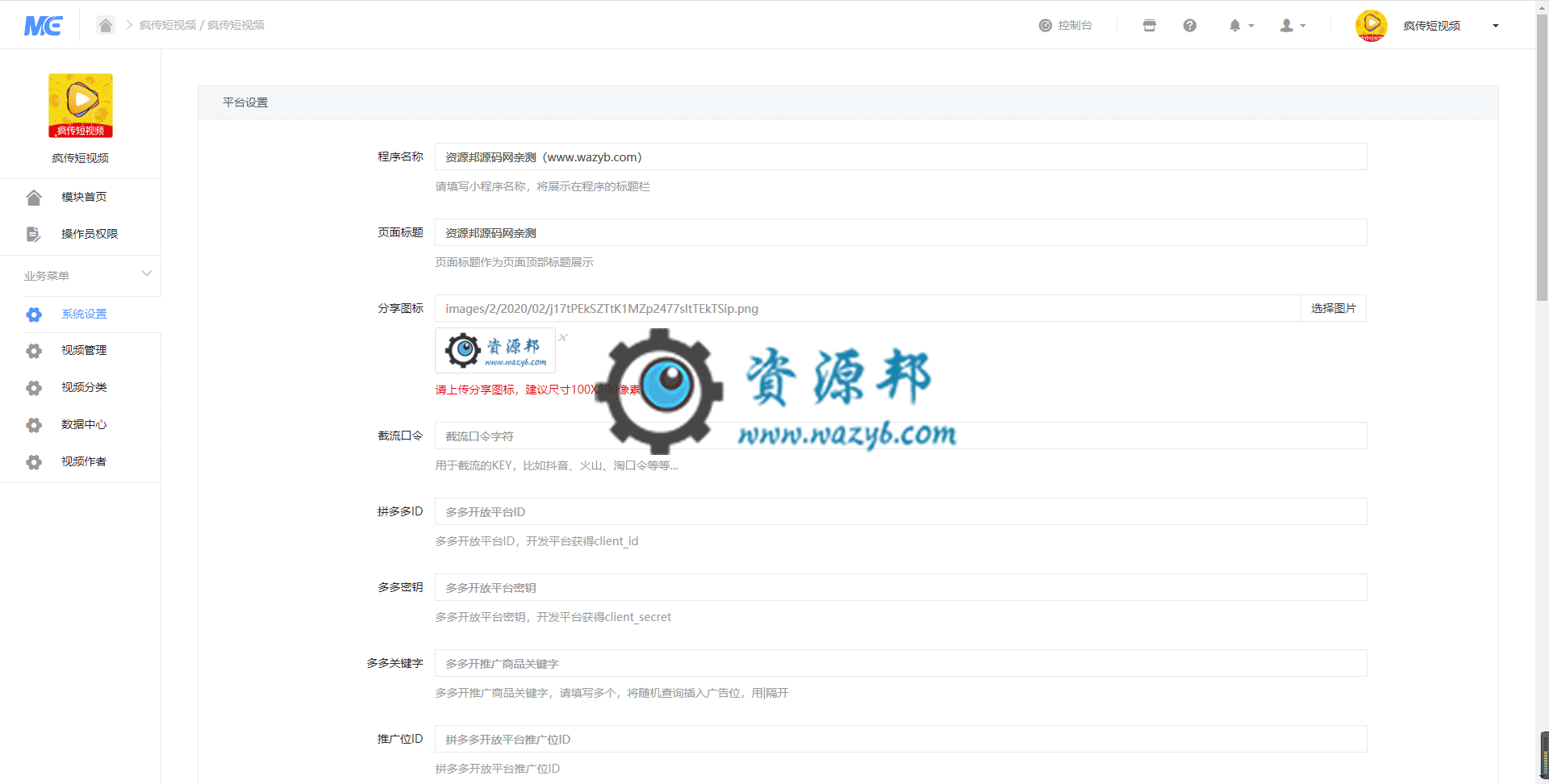
Task: Open the 控制台 console link
Action: pos(1066,25)
